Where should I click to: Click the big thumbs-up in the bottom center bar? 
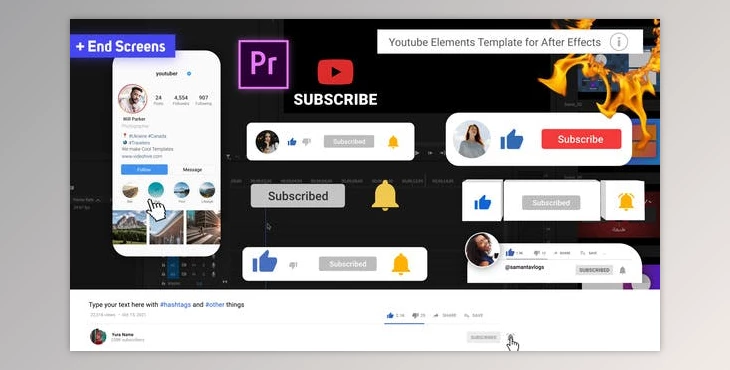pyautogui.click(x=264, y=262)
